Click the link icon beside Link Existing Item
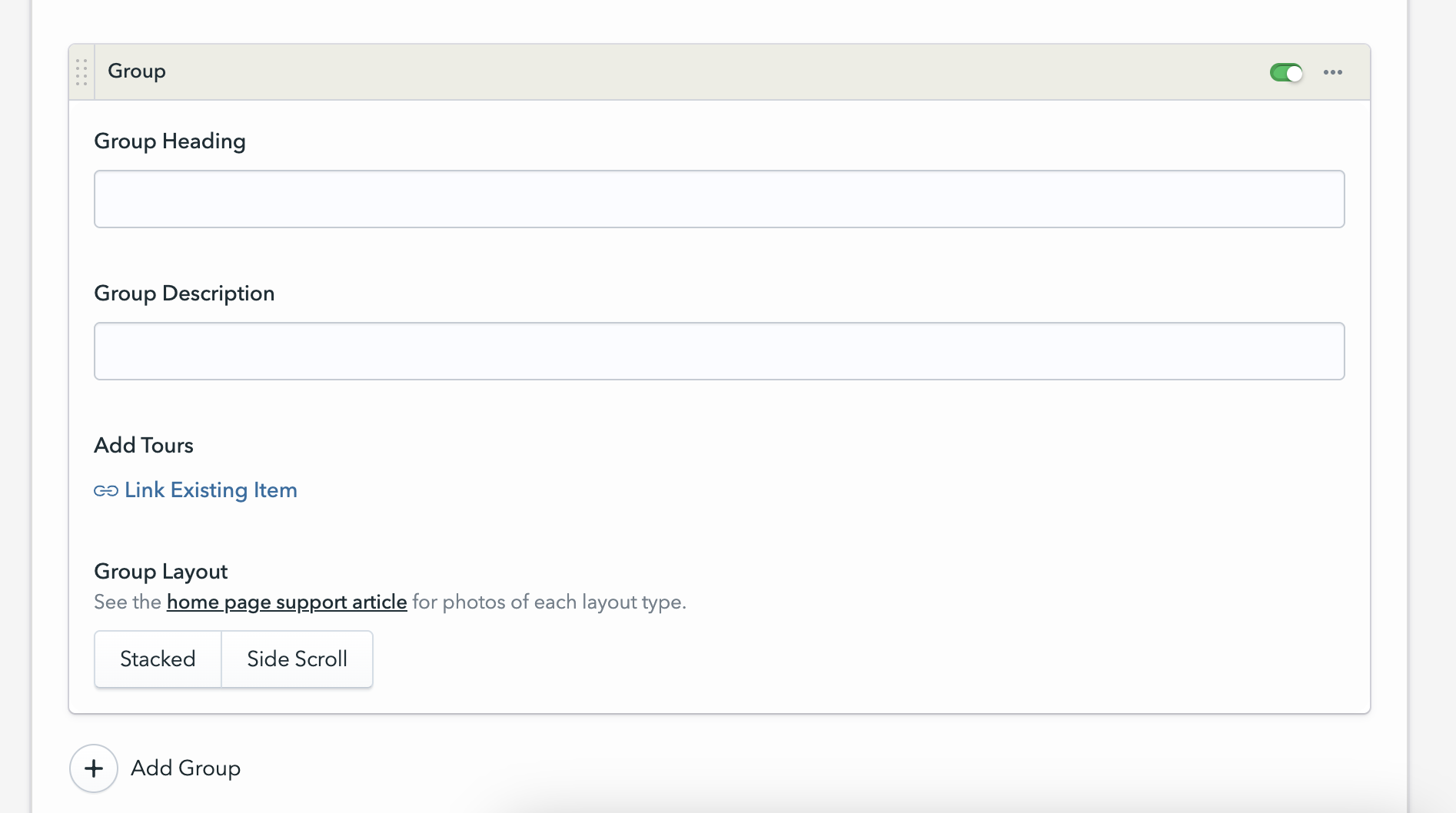The height and width of the screenshot is (813, 1456). tap(105, 489)
